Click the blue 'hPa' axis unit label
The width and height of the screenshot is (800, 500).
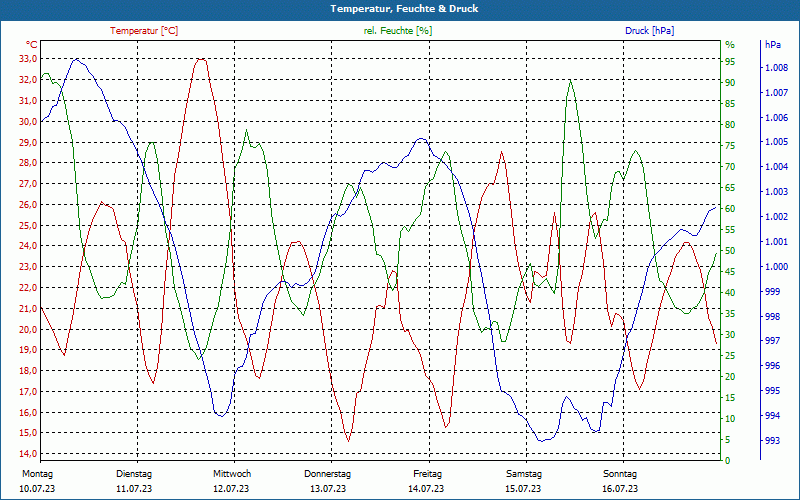click(x=772, y=44)
